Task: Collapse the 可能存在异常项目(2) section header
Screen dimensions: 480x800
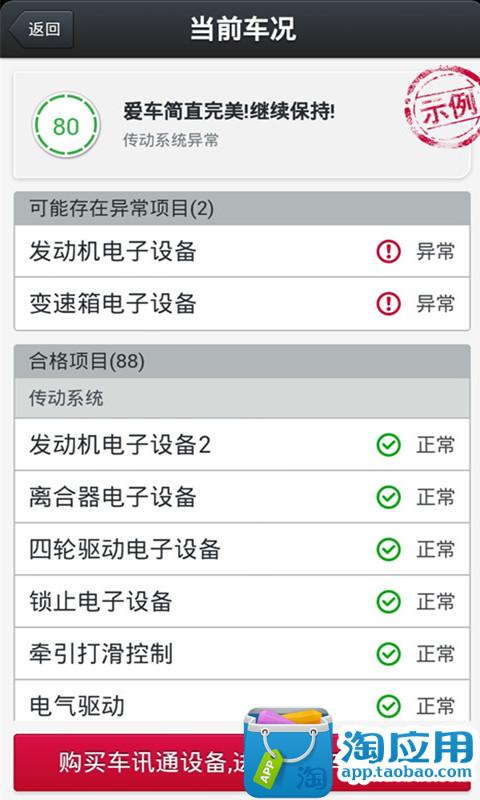Action: coord(242,208)
